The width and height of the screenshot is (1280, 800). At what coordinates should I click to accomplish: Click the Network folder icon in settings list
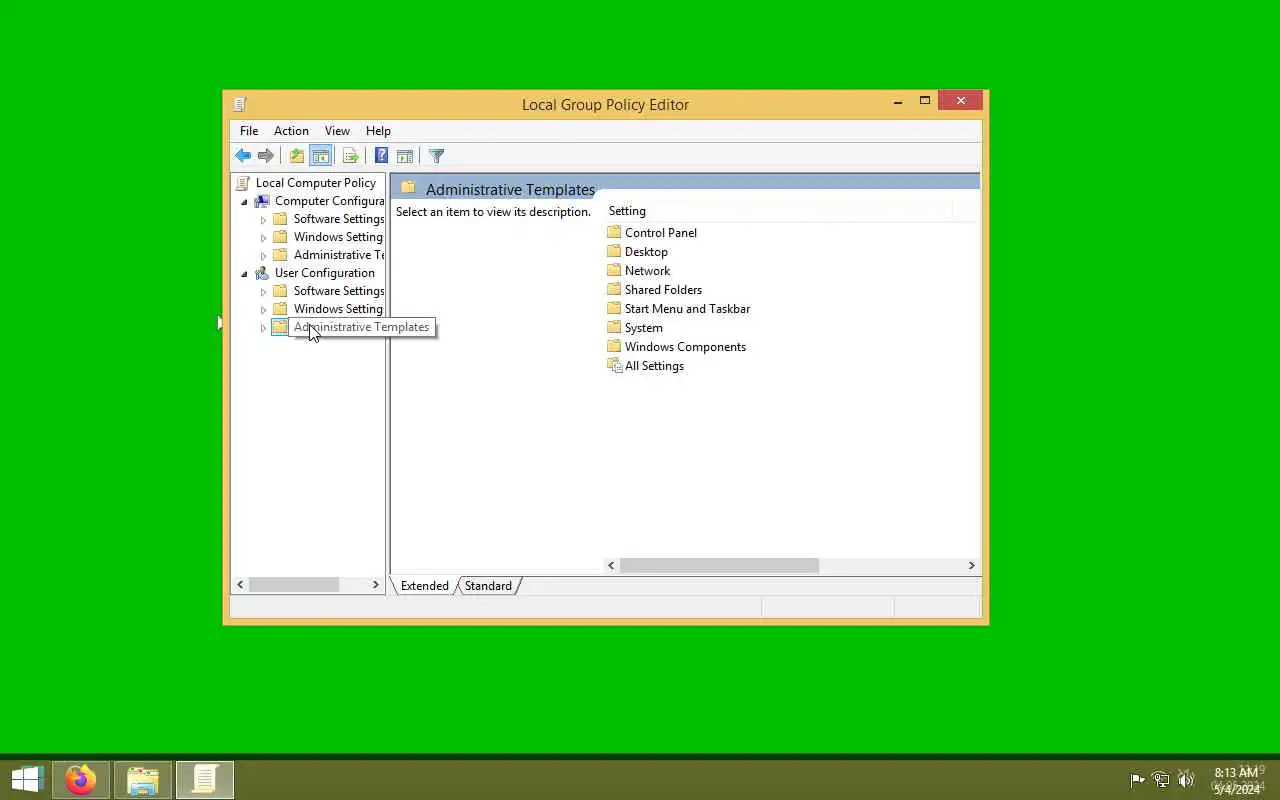(614, 270)
